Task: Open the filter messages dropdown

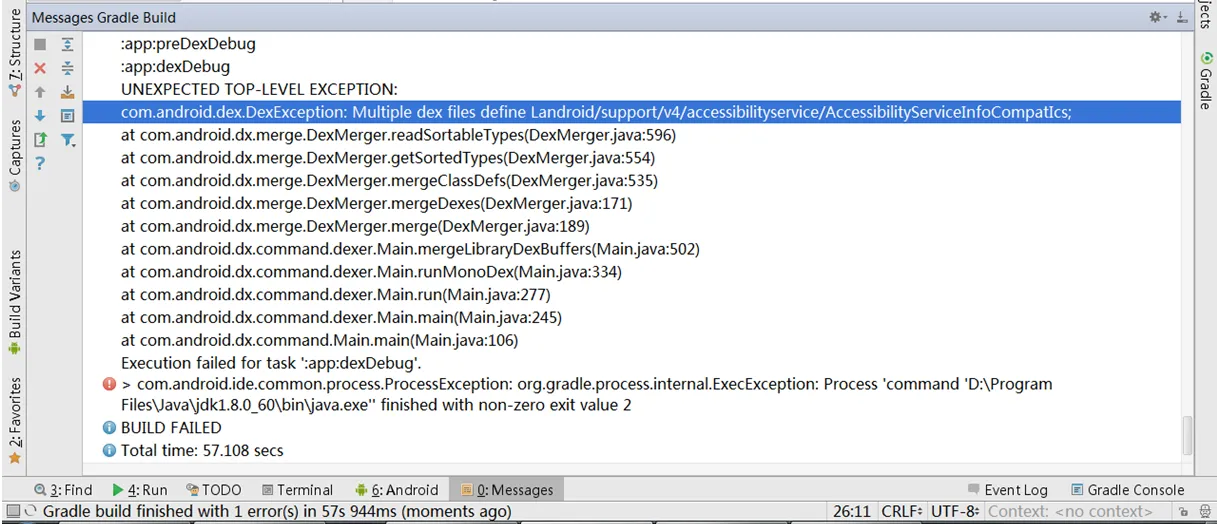Action: [68, 140]
